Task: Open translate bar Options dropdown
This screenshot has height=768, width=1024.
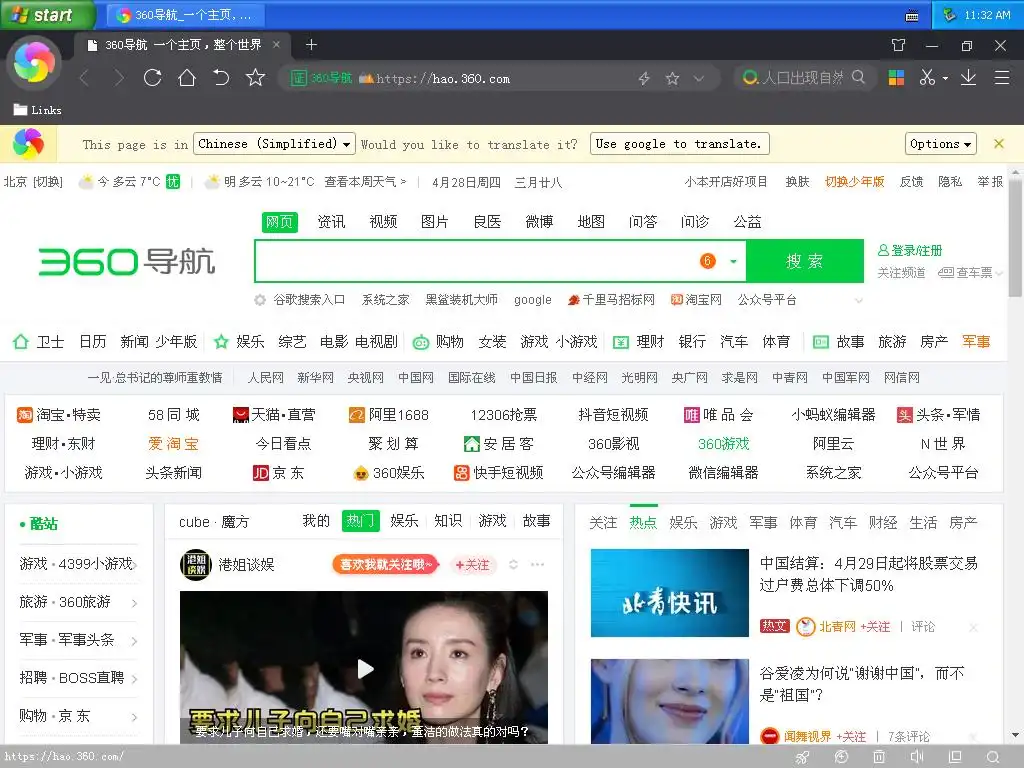Action: click(940, 144)
